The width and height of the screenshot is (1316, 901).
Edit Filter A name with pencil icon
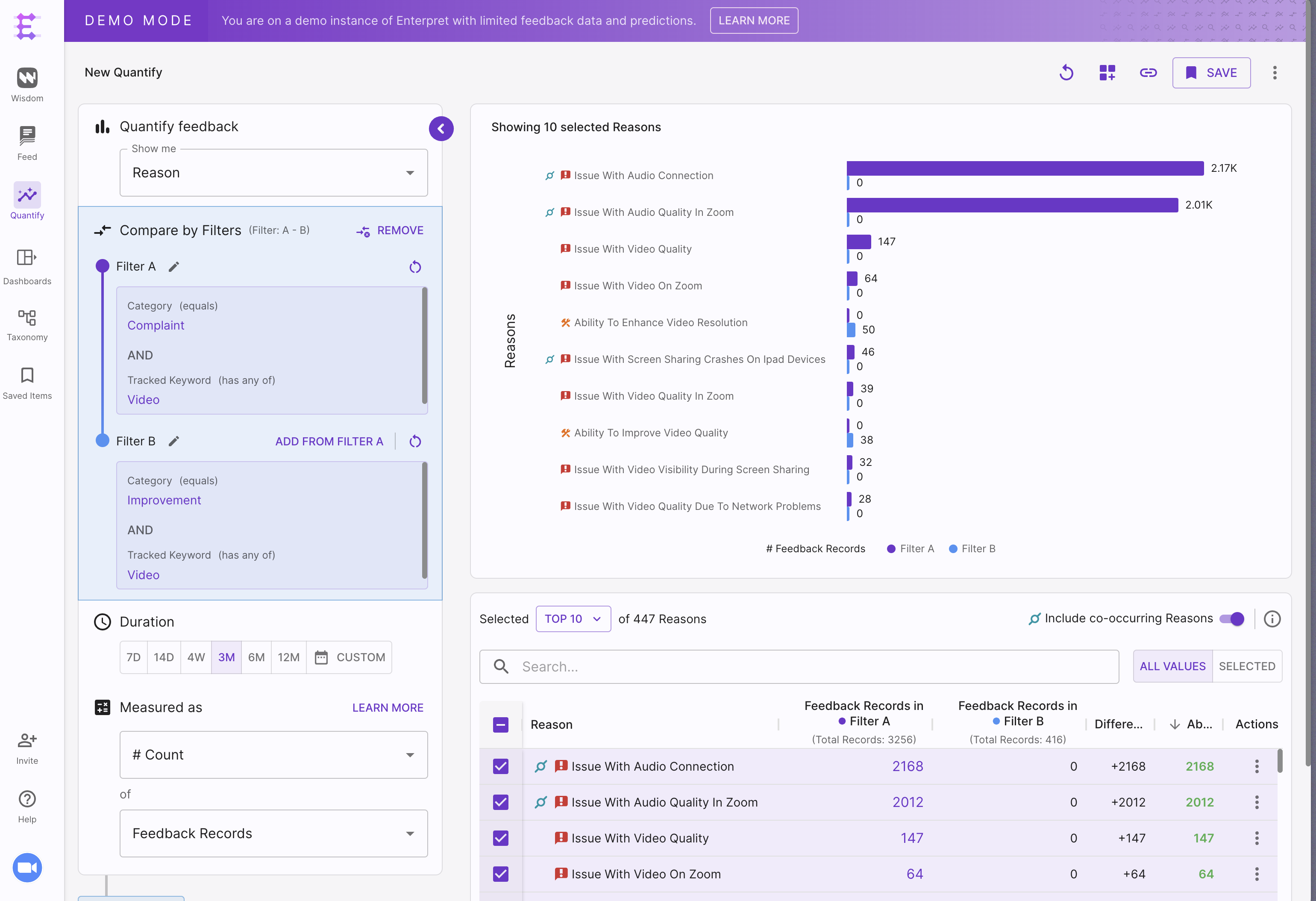[x=174, y=267]
